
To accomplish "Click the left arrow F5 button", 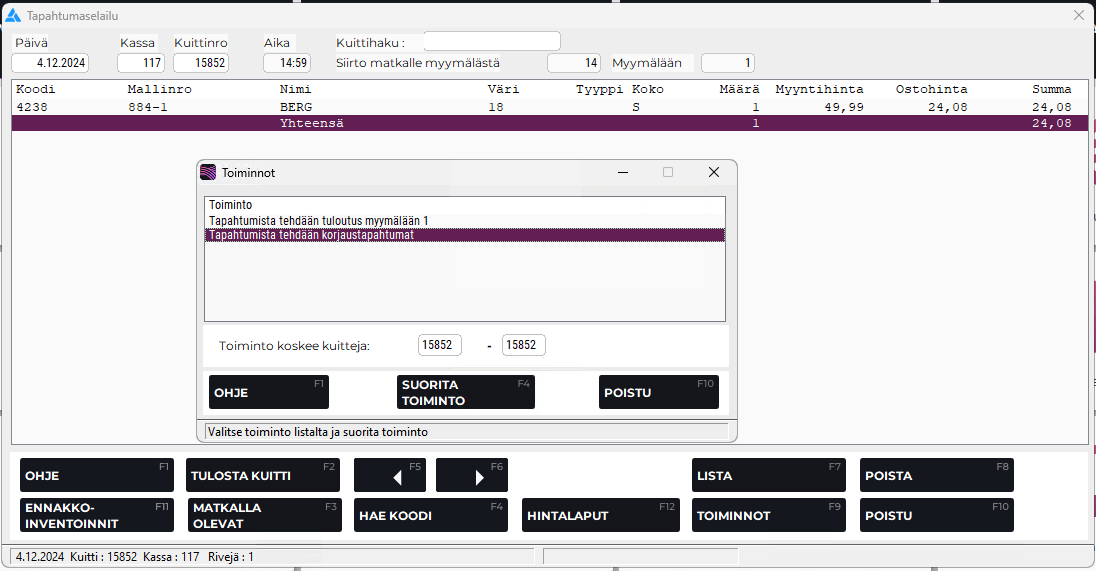I will pos(390,476).
